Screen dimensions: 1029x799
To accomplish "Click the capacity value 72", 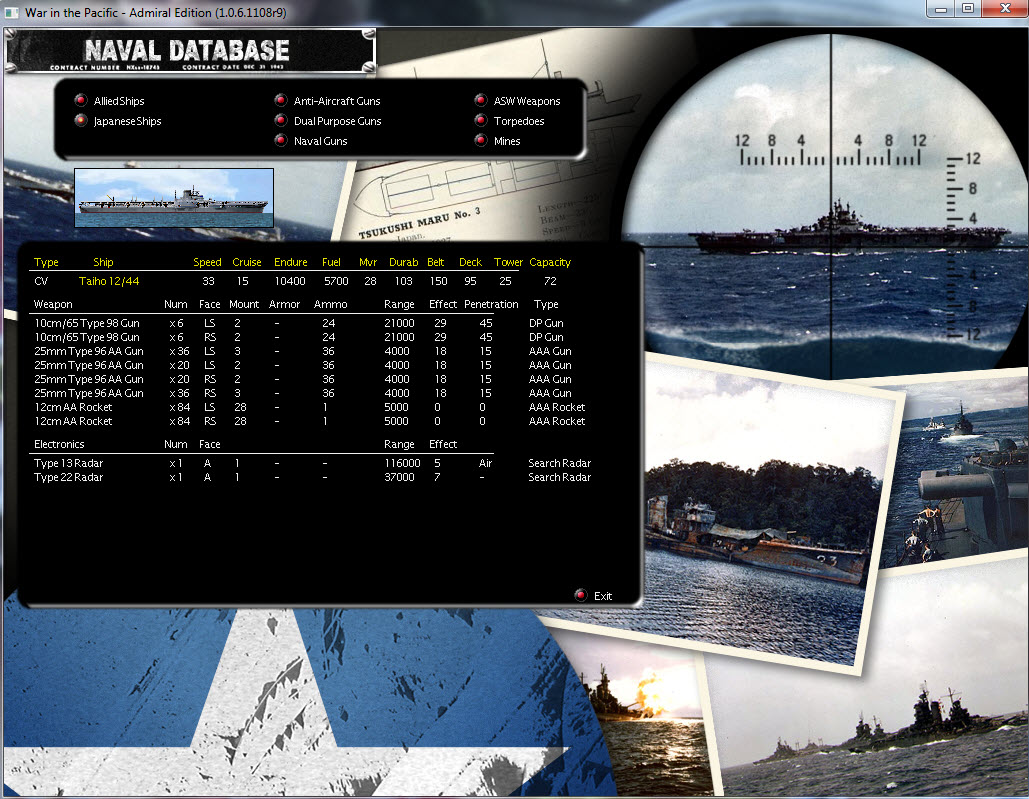I will [550, 281].
